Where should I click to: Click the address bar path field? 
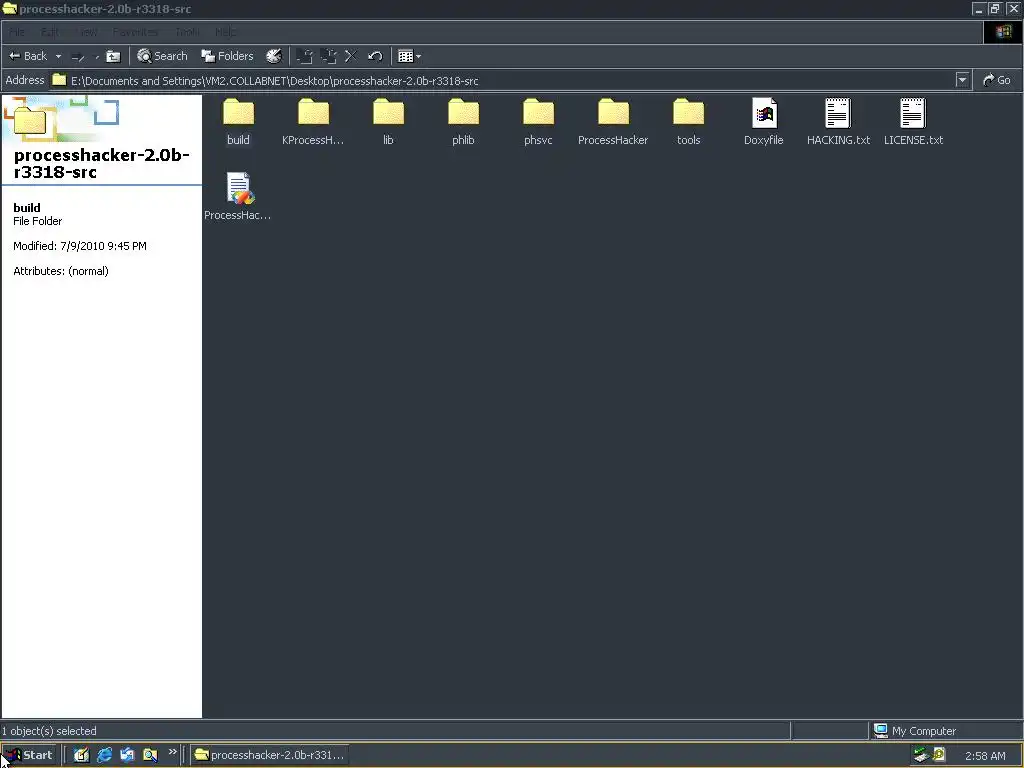click(503, 80)
